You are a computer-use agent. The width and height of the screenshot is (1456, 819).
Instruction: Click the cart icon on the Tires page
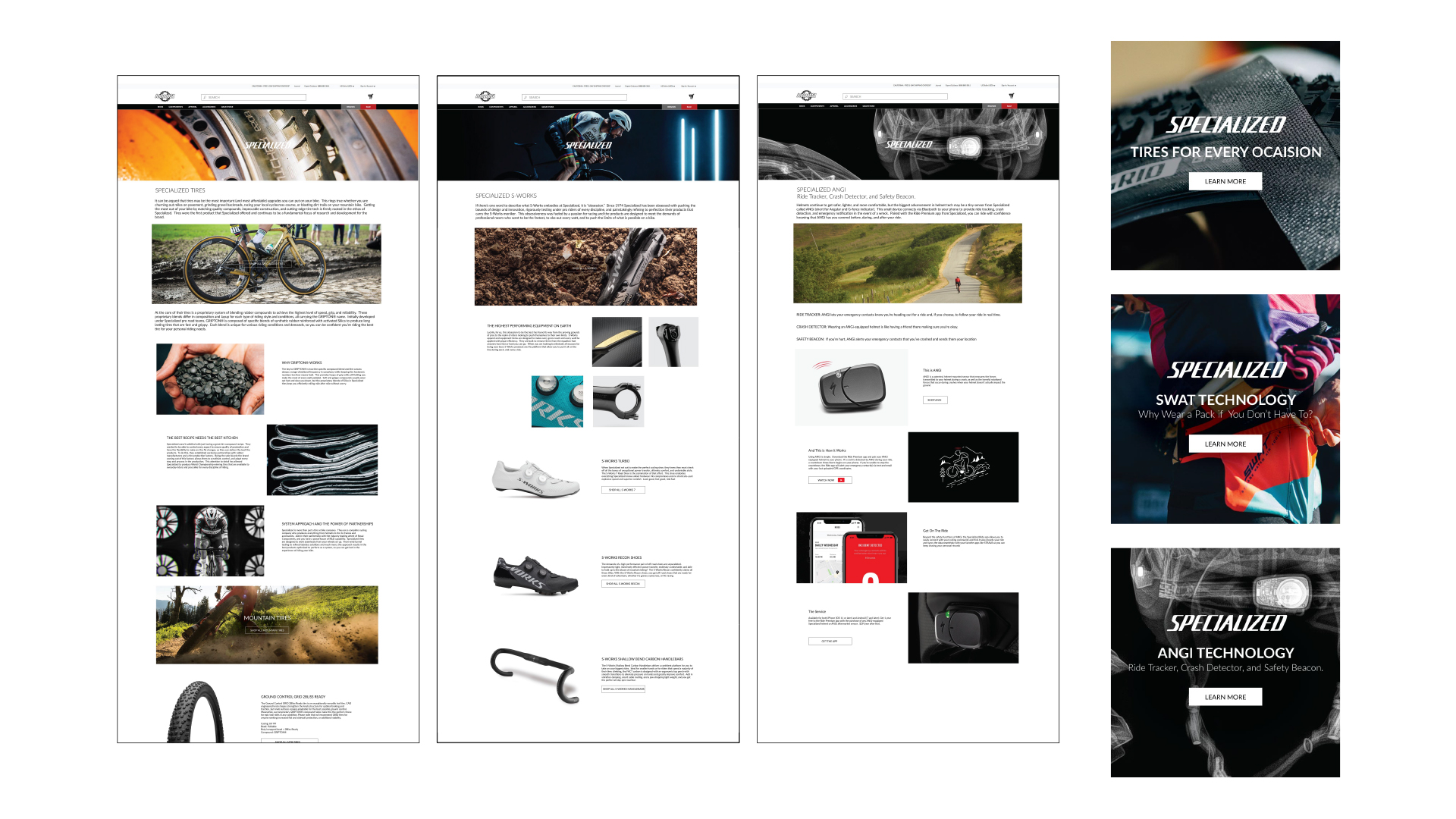(x=370, y=96)
